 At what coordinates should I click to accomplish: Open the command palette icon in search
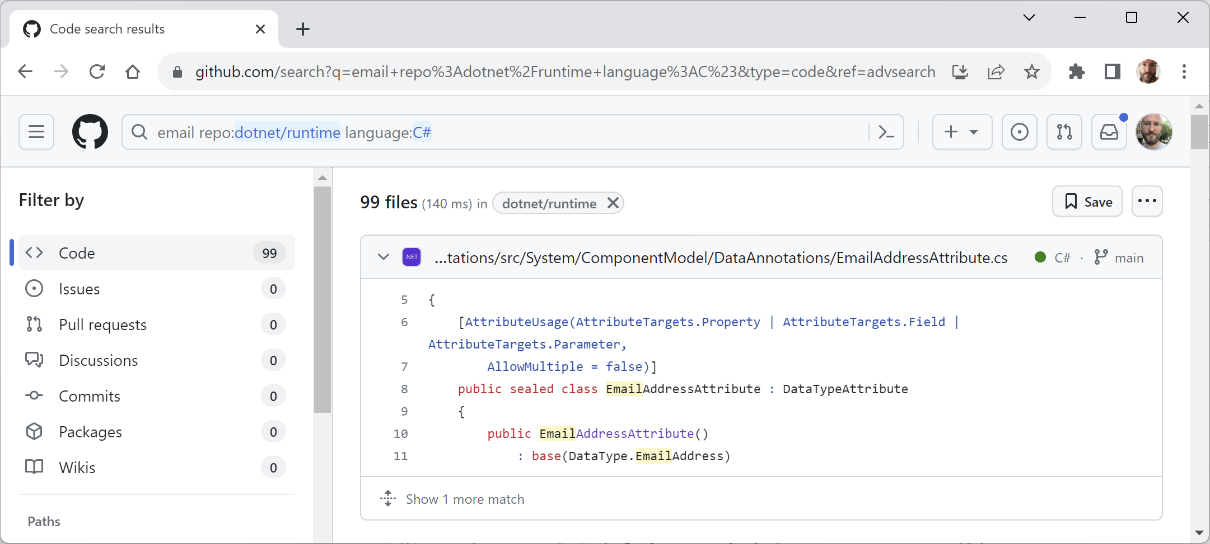(886, 132)
